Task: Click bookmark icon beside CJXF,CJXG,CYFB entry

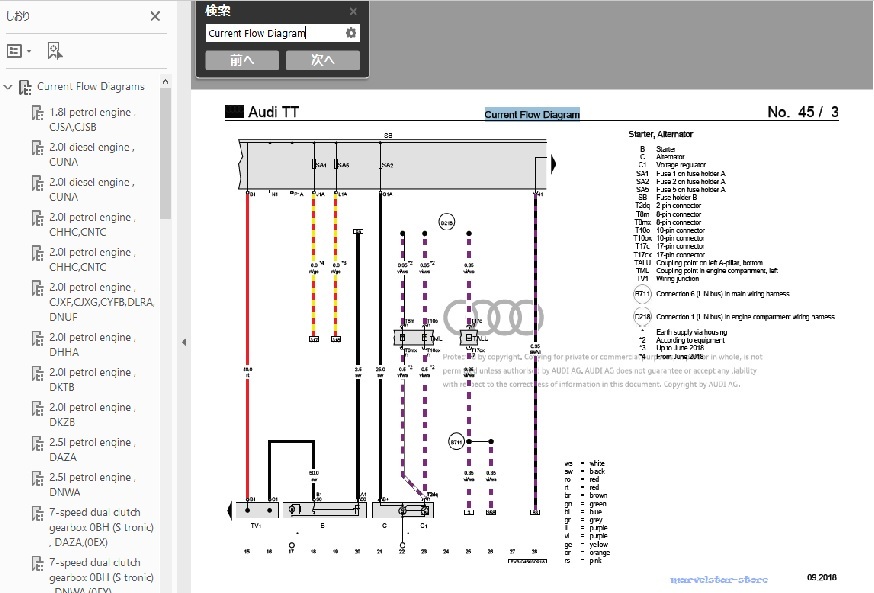Action: (37, 288)
